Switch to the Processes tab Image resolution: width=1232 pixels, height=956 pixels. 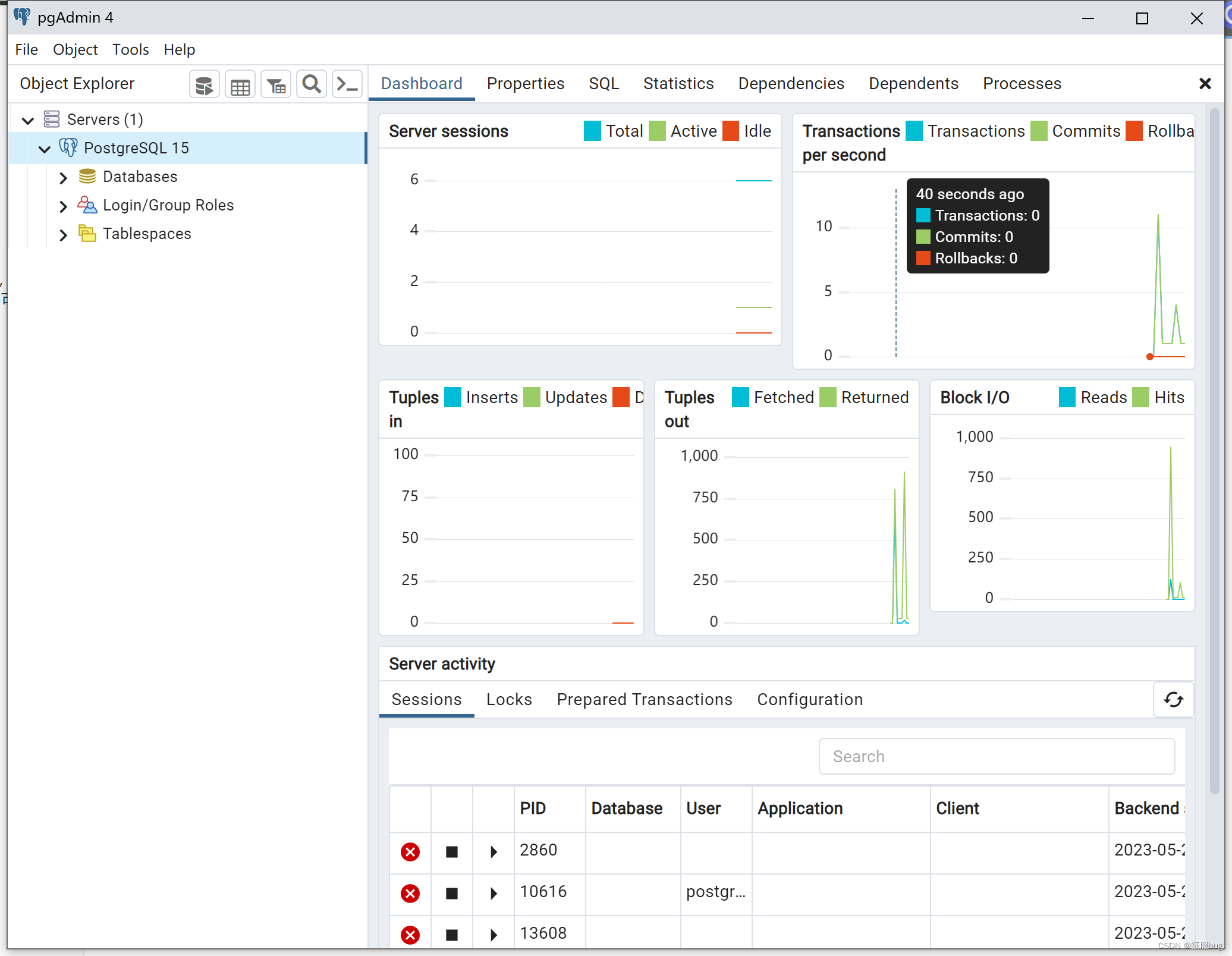coord(1022,84)
